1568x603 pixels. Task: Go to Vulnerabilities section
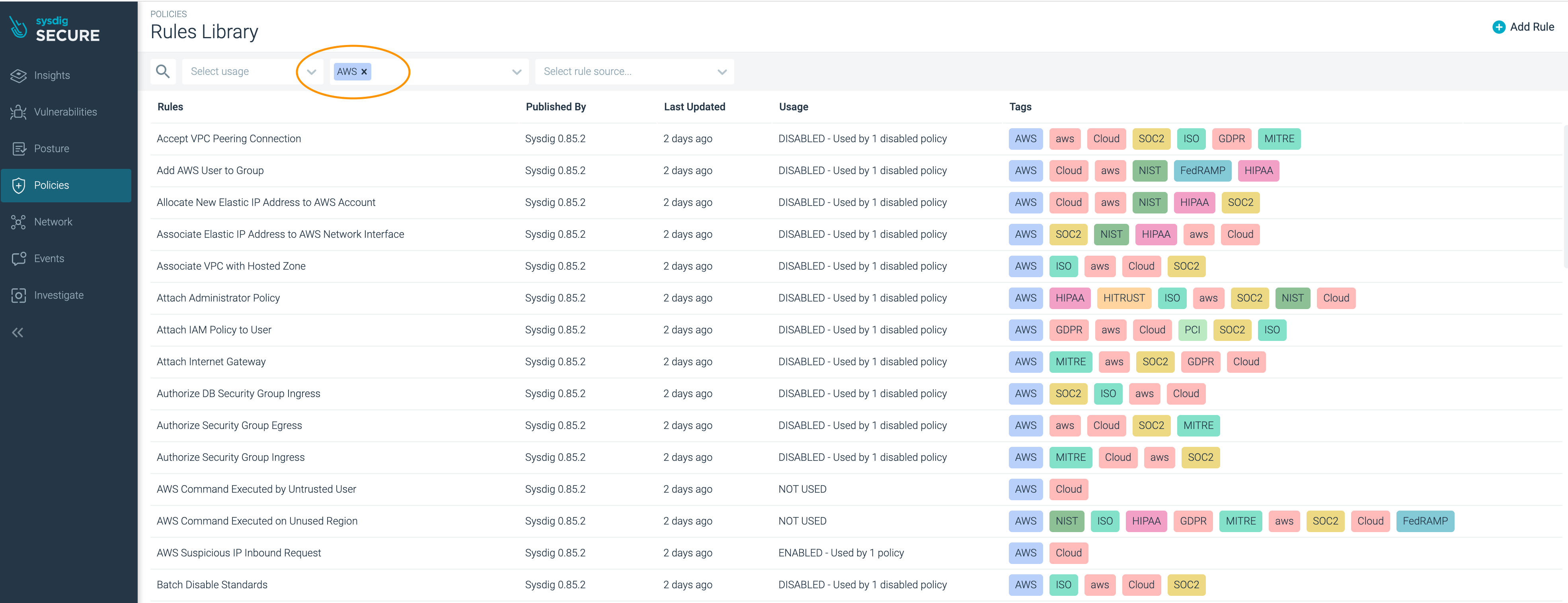coord(66,112)
